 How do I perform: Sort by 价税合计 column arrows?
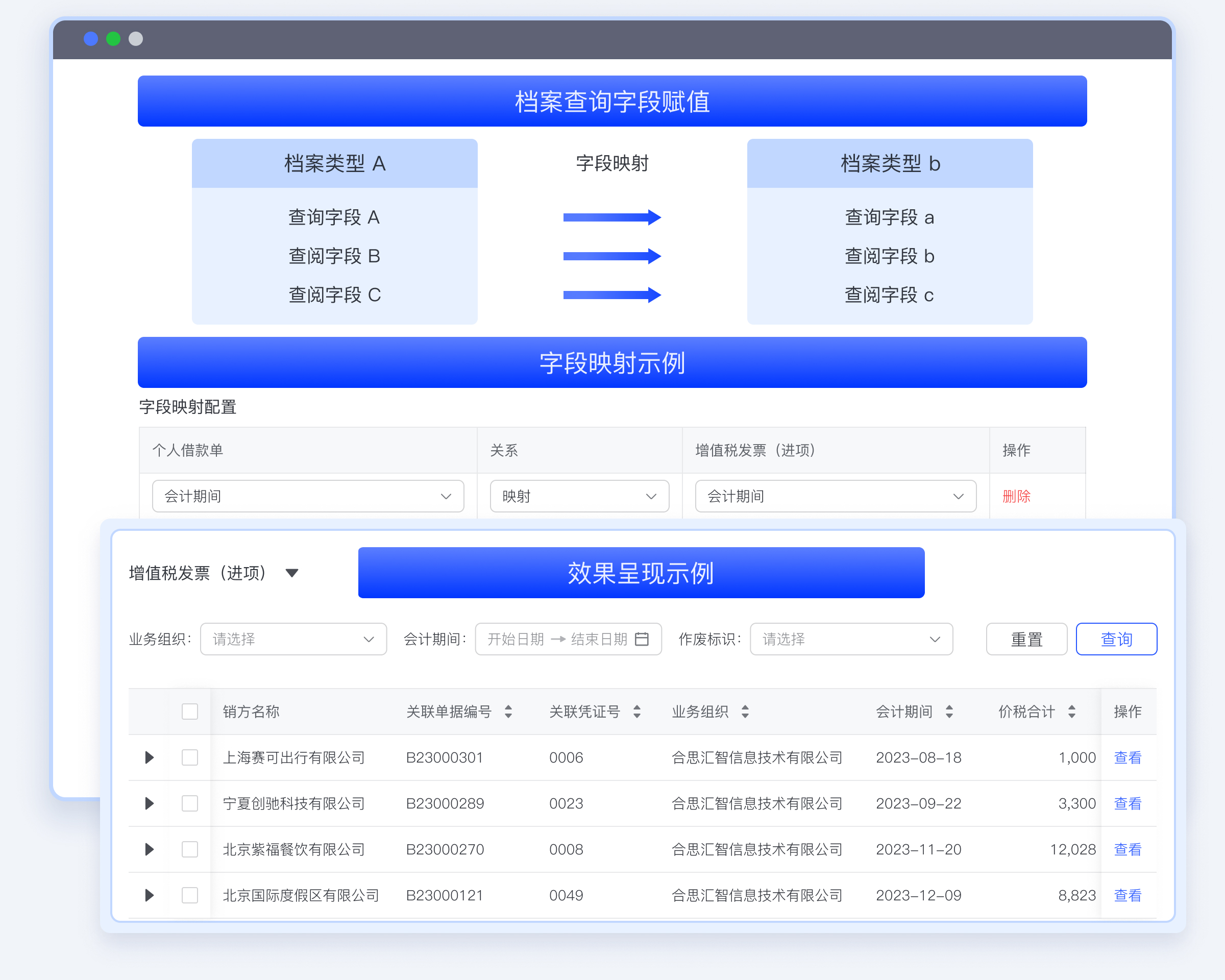[1071, 712]
